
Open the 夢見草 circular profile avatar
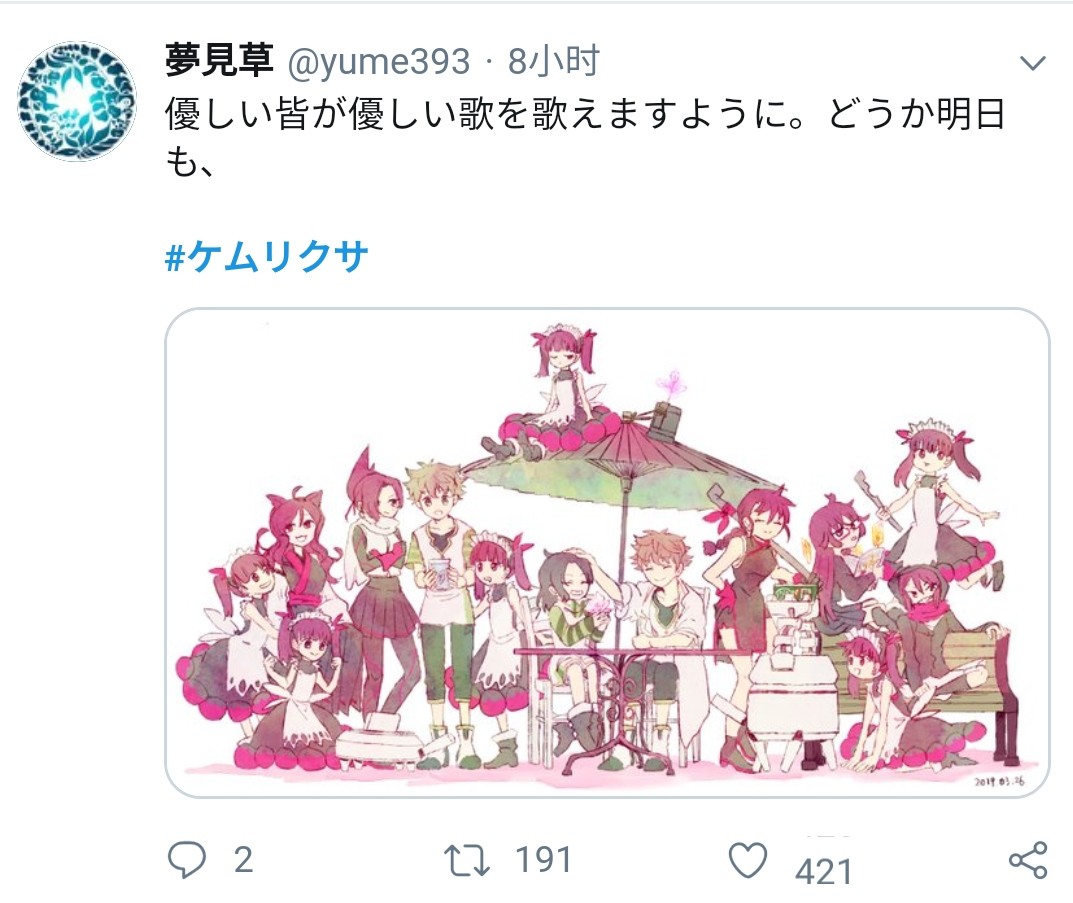pyautogui.click(x=77, y=101)
